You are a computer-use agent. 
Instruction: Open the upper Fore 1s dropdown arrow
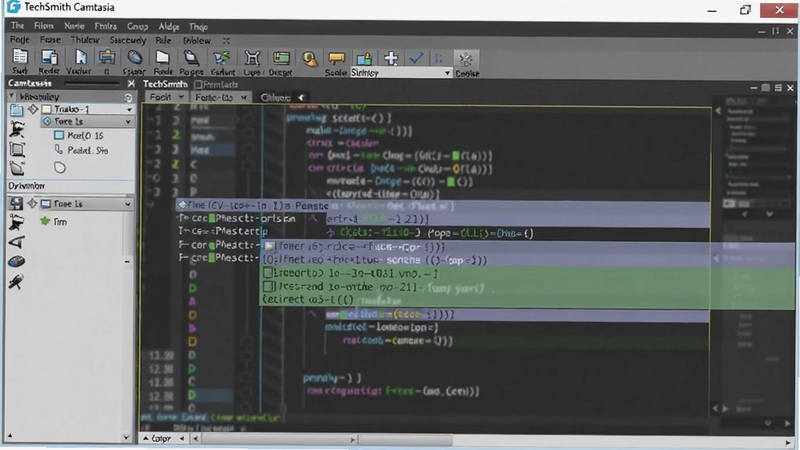[x=128, y=121]
